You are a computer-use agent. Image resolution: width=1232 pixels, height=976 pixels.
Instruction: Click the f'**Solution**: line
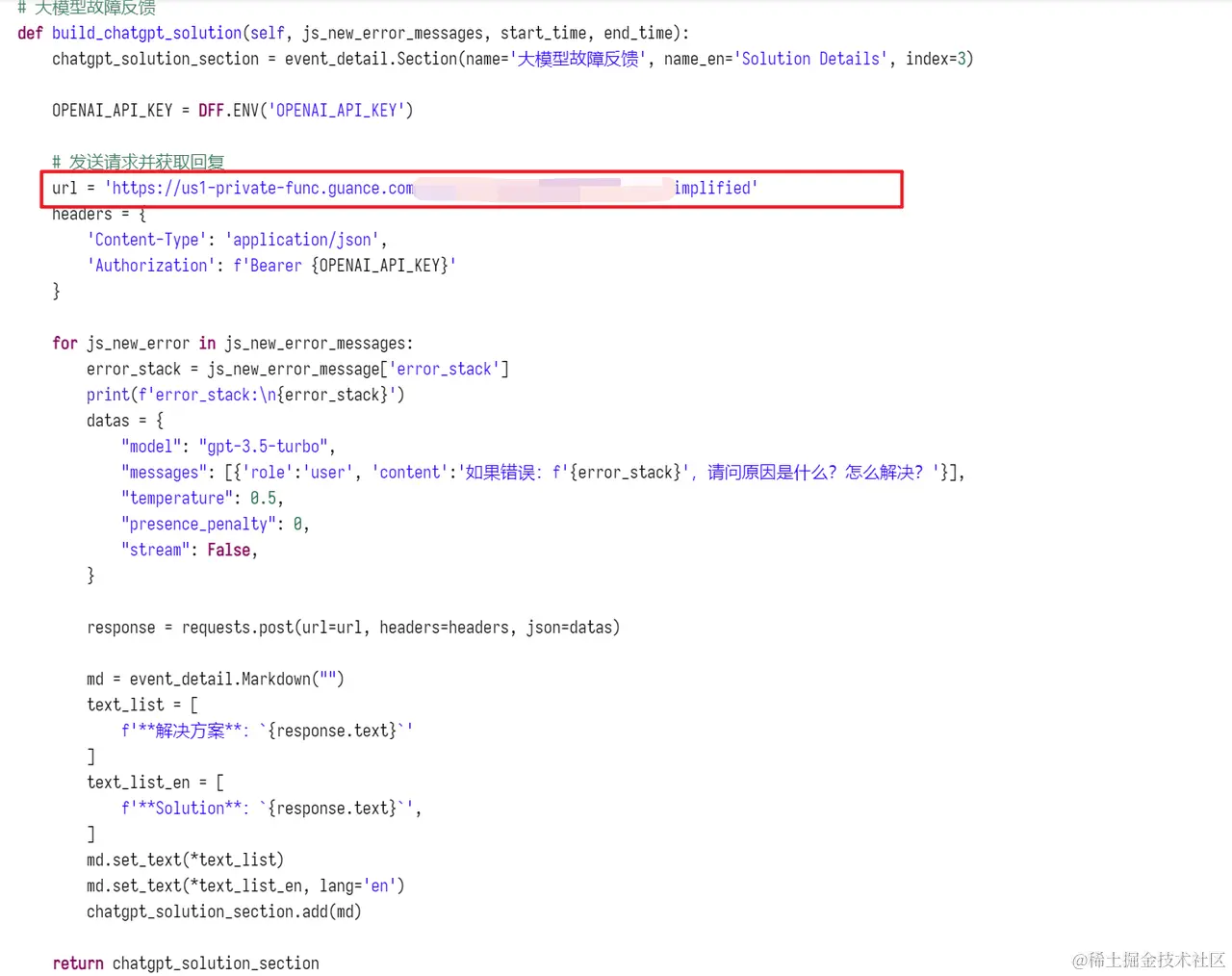pos(271,809)
